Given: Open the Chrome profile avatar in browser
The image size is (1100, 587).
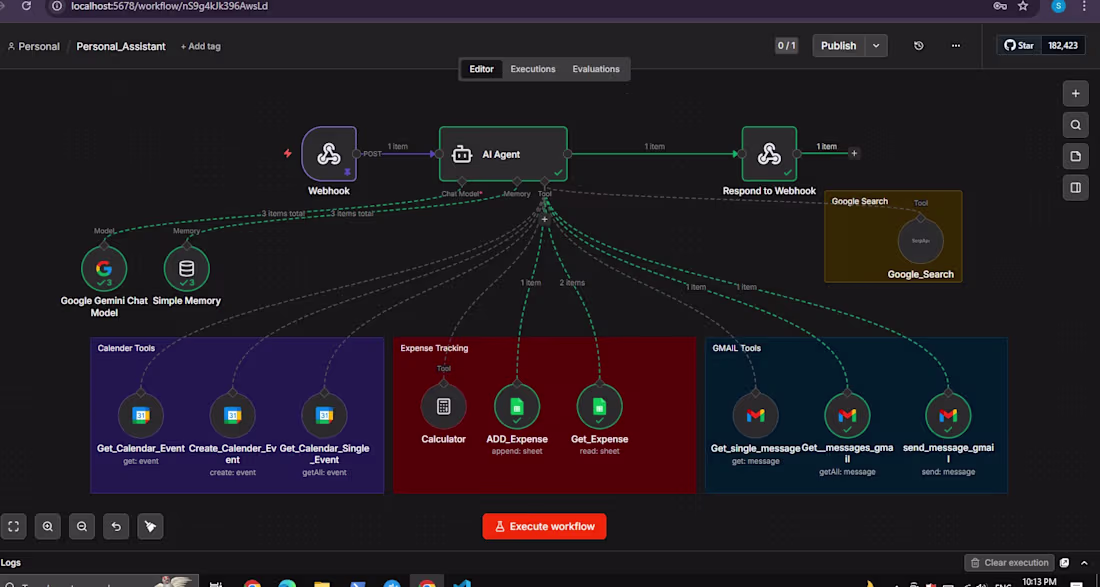Looking at the screenshot, I should click(1059, 6).
